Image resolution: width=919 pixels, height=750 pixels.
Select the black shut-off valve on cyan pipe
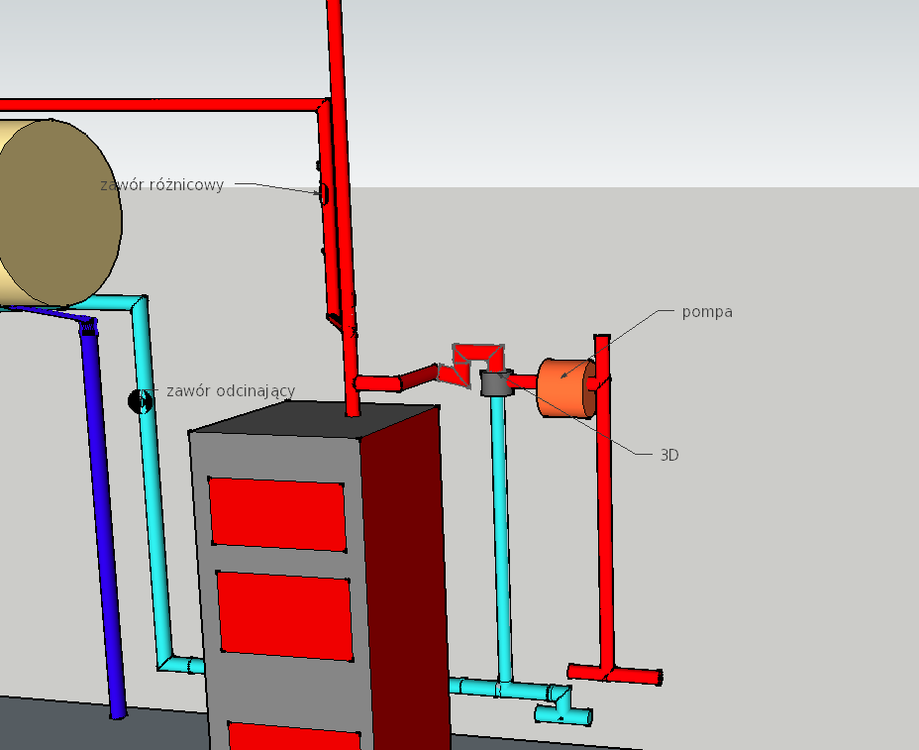click(x=140, y=401)
